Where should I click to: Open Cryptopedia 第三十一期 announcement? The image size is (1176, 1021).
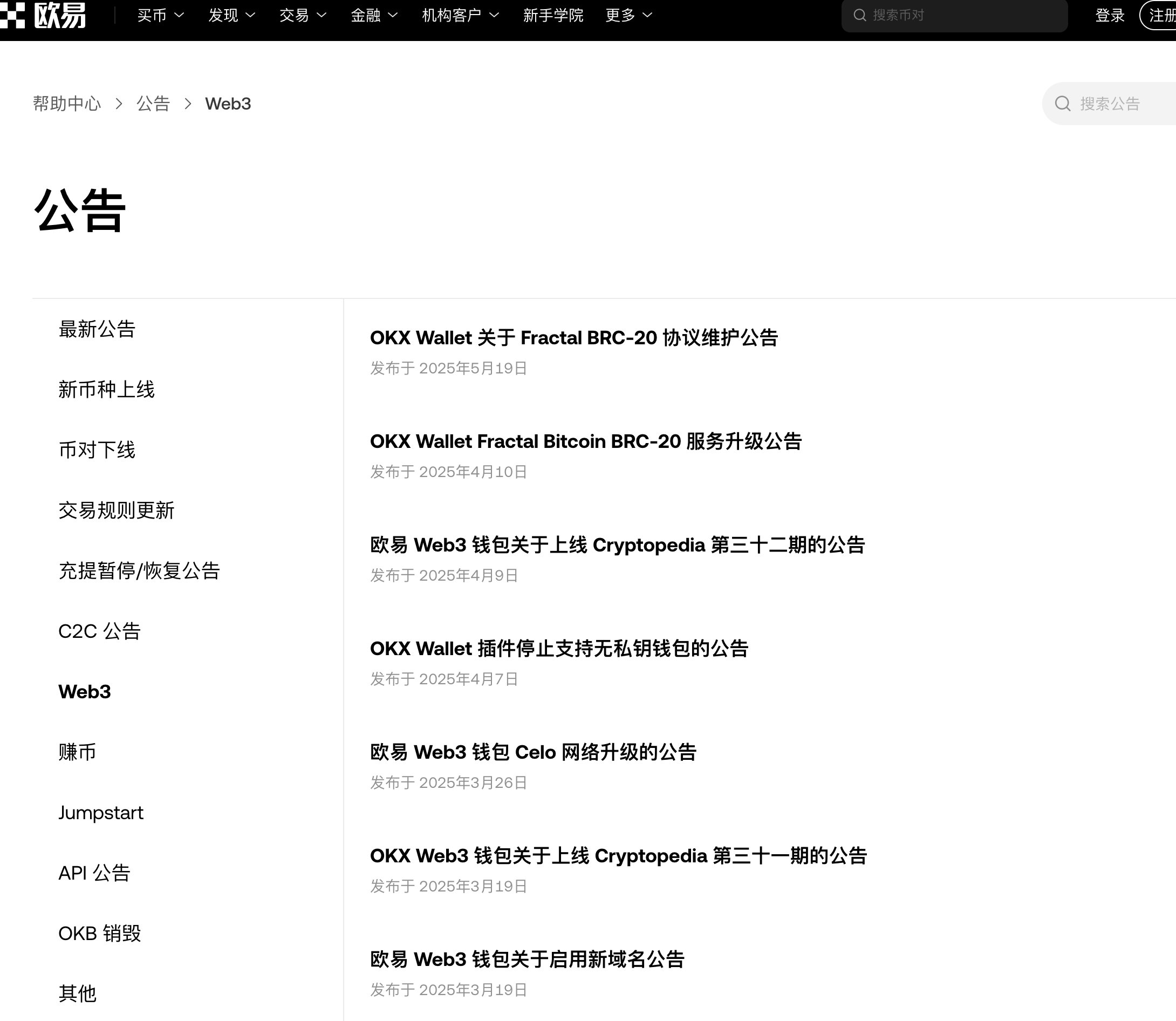618,856
